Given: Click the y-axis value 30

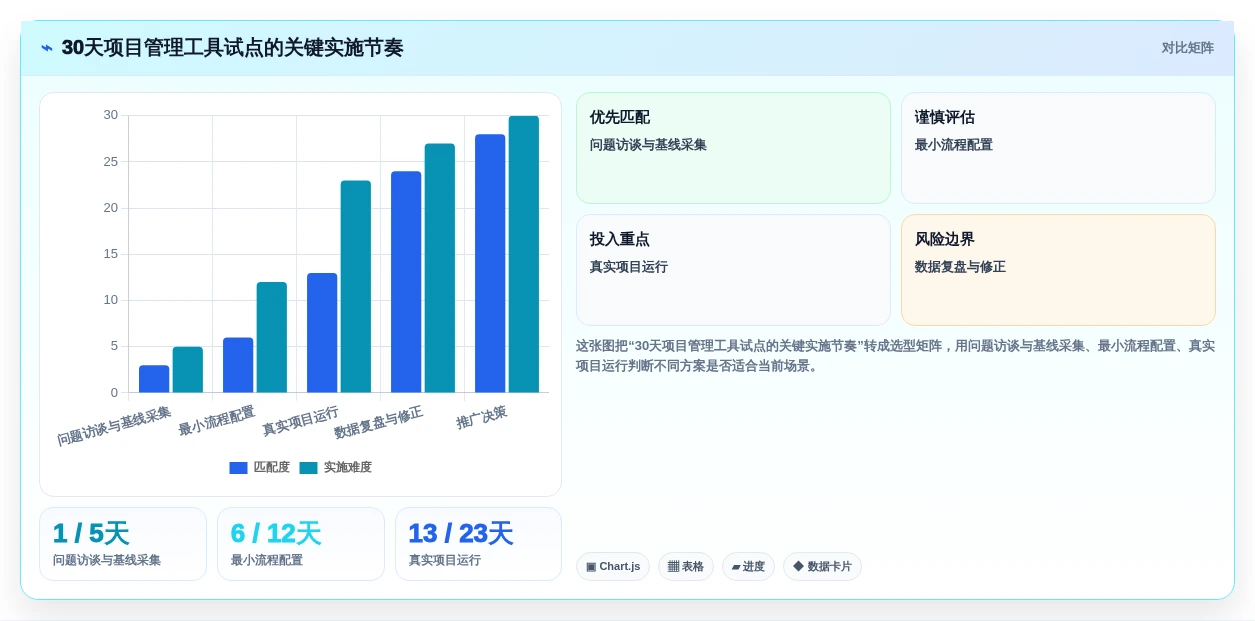Looking at the screenshot, I should (x=110, y=115).
